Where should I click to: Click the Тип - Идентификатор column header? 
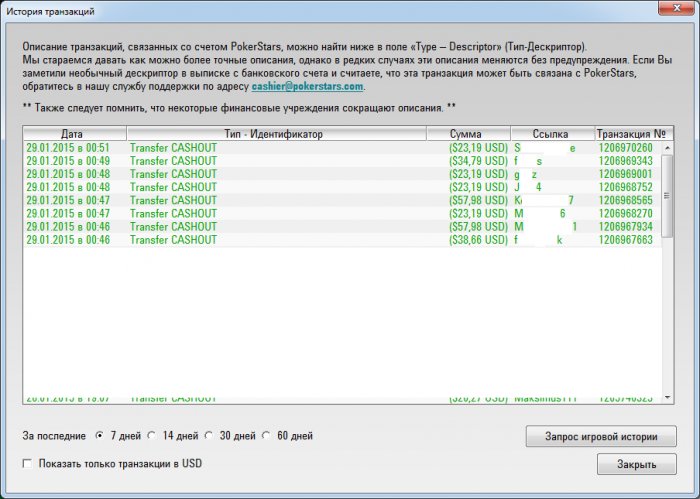click(276, 133)
